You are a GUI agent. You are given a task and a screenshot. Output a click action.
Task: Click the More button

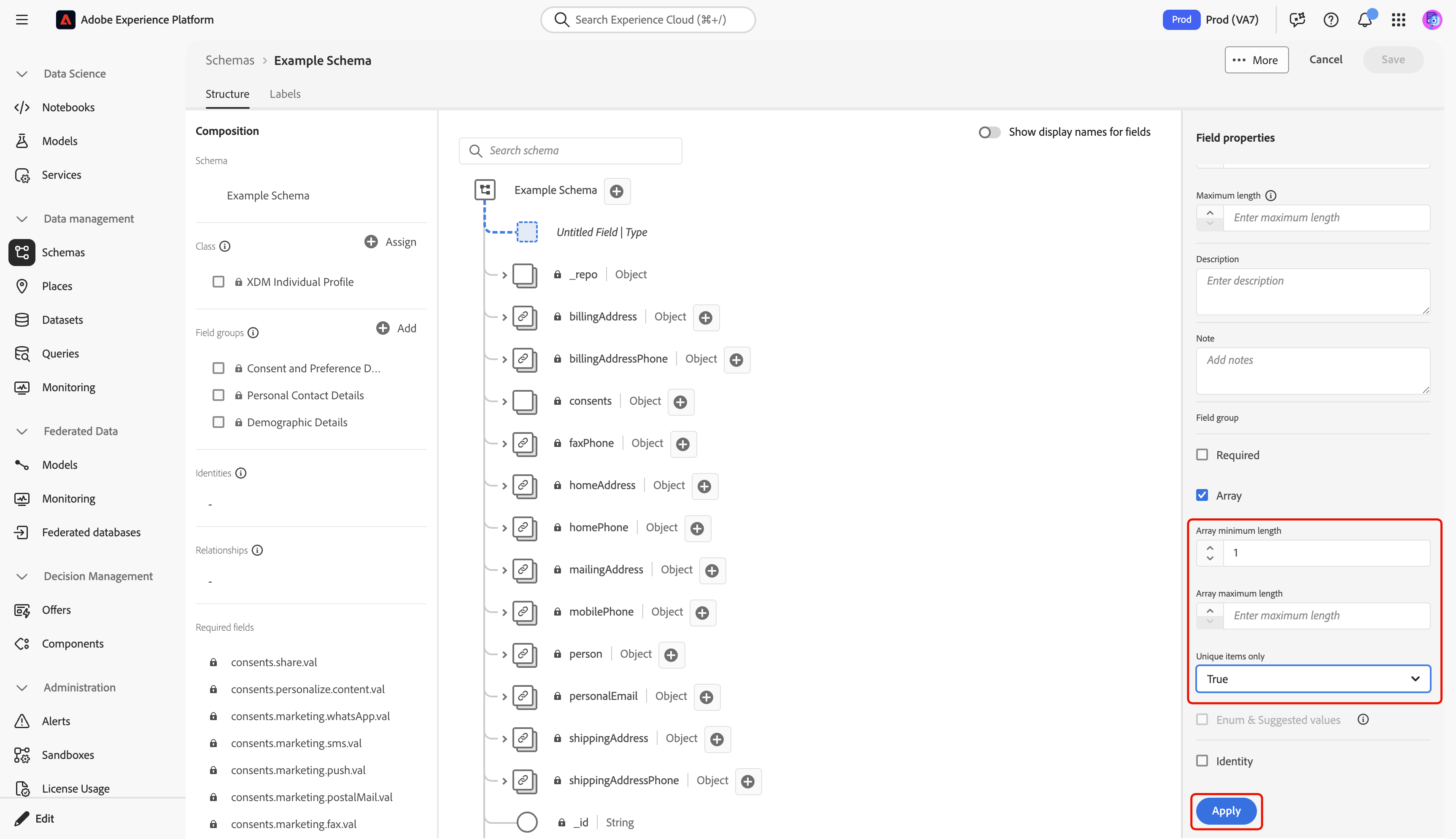(1256, 60)
